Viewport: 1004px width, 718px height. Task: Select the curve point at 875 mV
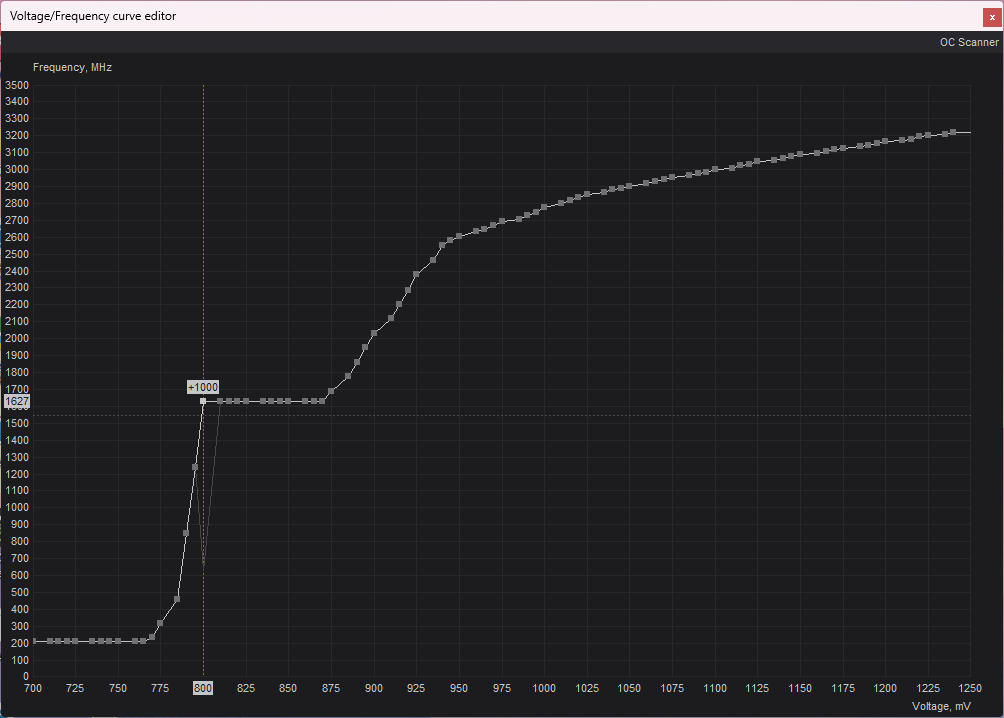(x=331, y=391)
